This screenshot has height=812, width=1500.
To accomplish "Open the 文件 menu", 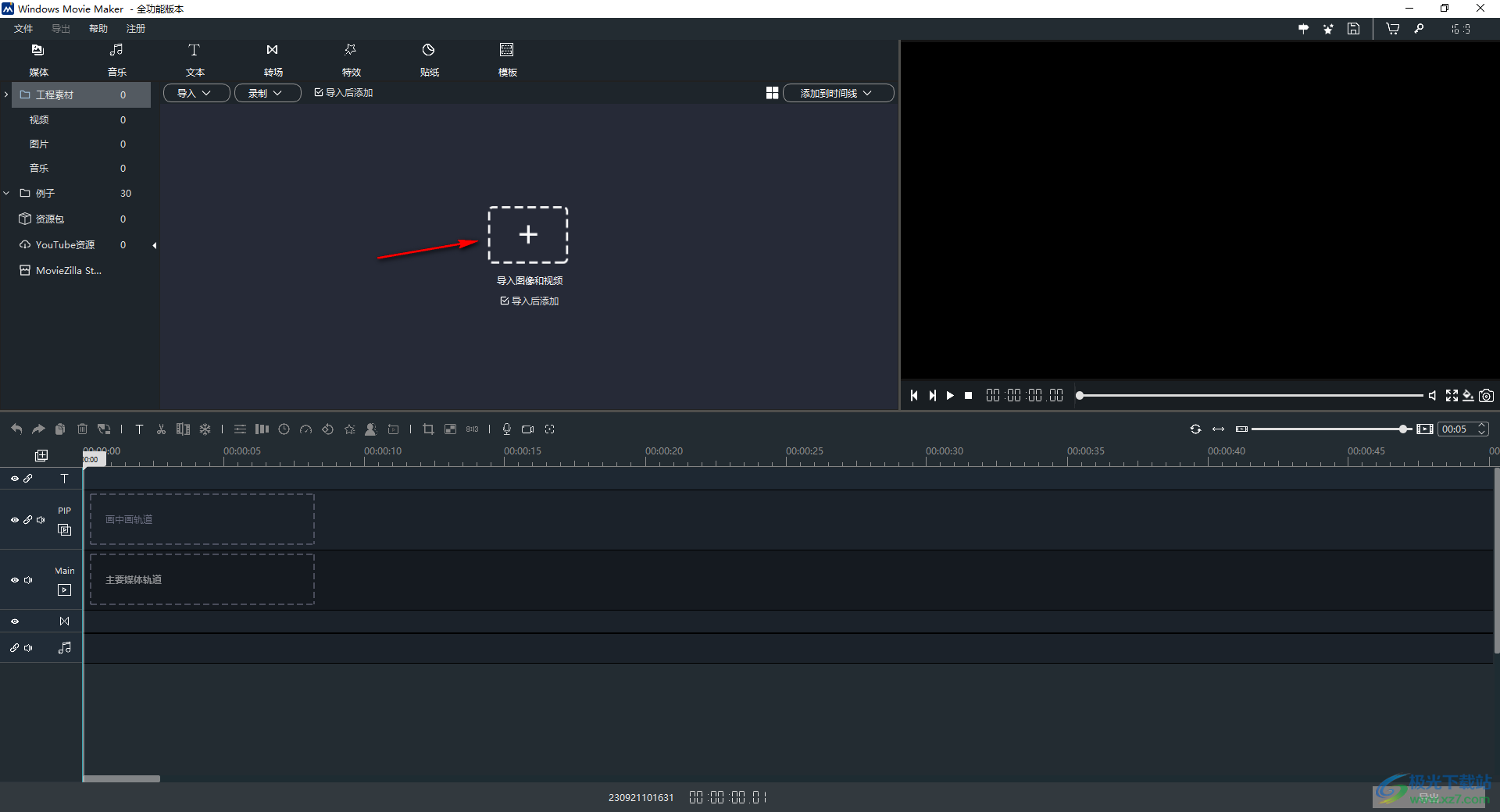I will coord(23,29).
